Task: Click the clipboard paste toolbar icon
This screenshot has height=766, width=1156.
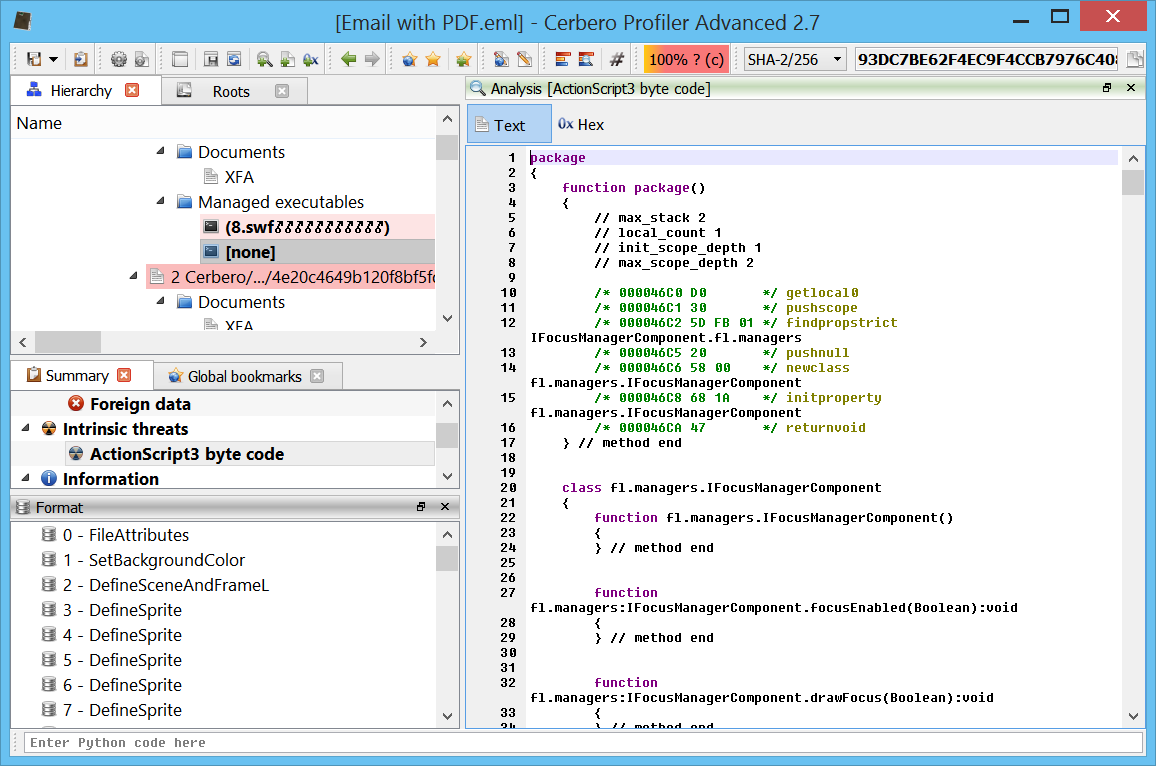Action: pyautogui.click(x=80, y=59)
